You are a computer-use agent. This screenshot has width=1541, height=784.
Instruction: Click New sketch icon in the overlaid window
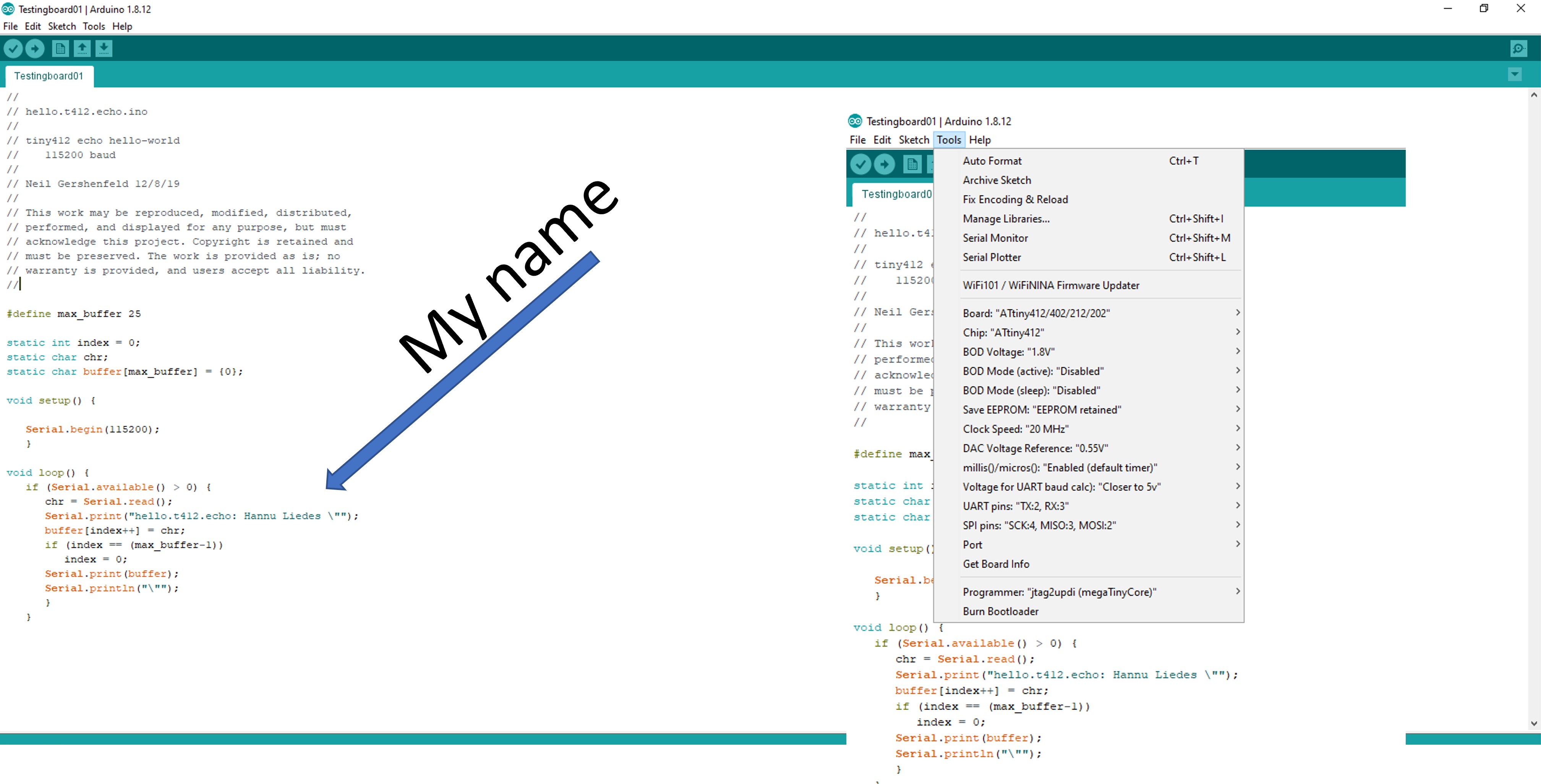[x=912, y=164]
